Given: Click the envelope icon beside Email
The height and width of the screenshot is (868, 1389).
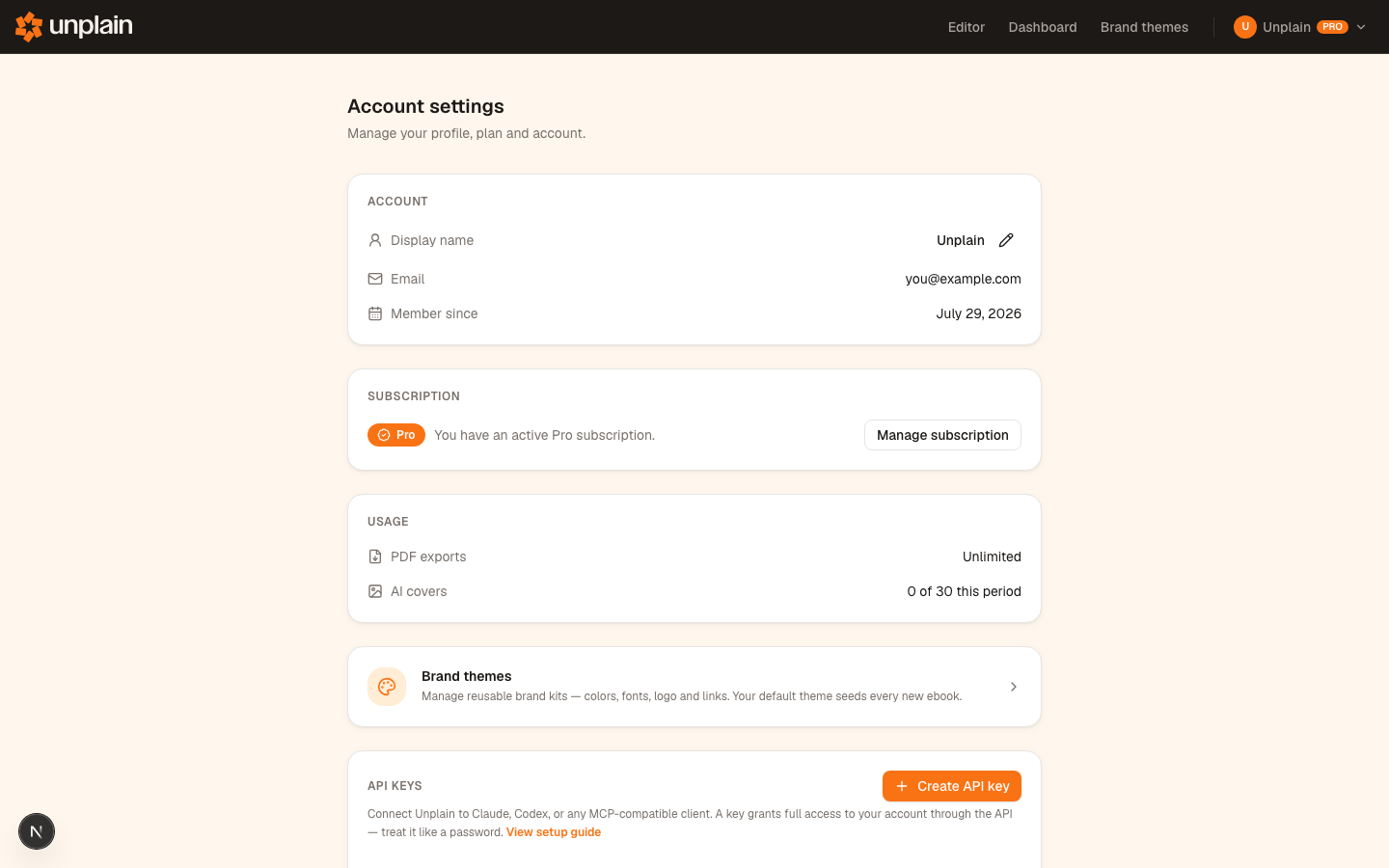Looking at the screenshot, I should 375,279.
